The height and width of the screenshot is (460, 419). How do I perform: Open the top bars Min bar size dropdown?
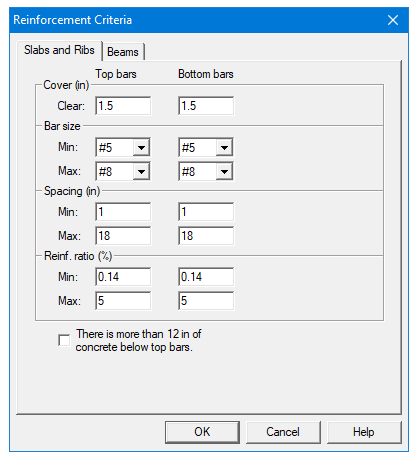point(123,147)
